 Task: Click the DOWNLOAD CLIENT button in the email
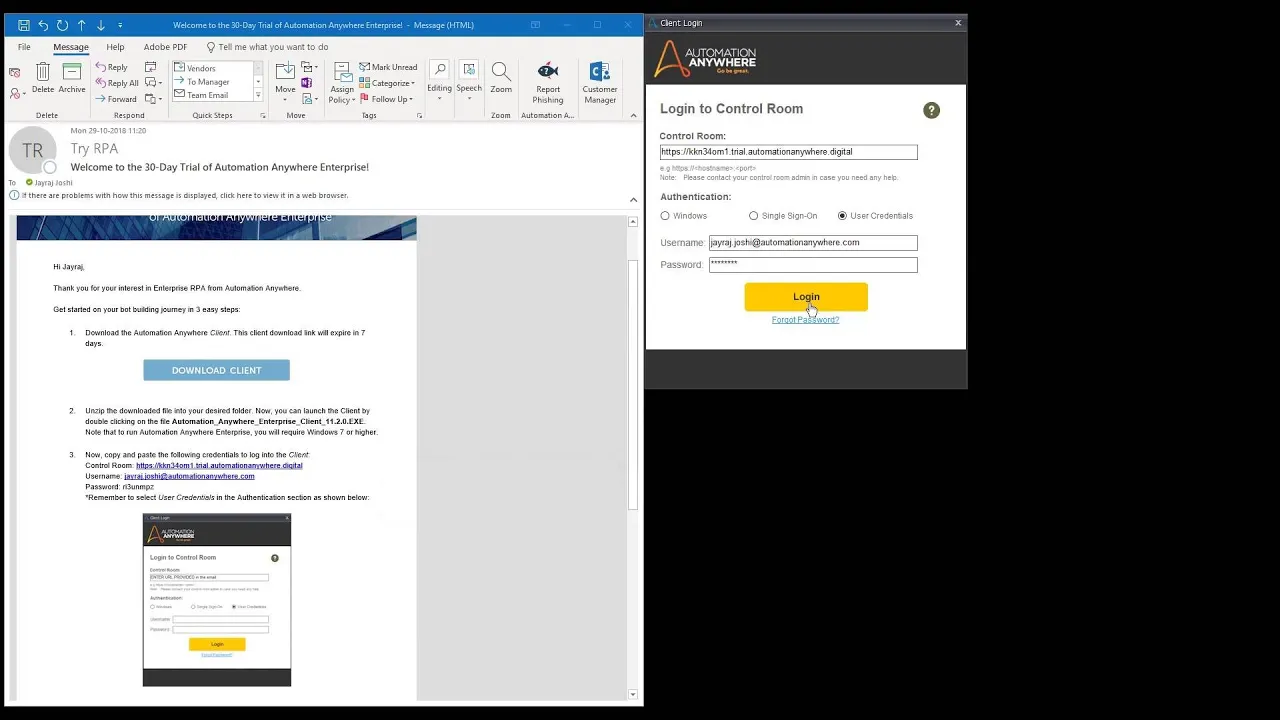pos(216,370)
